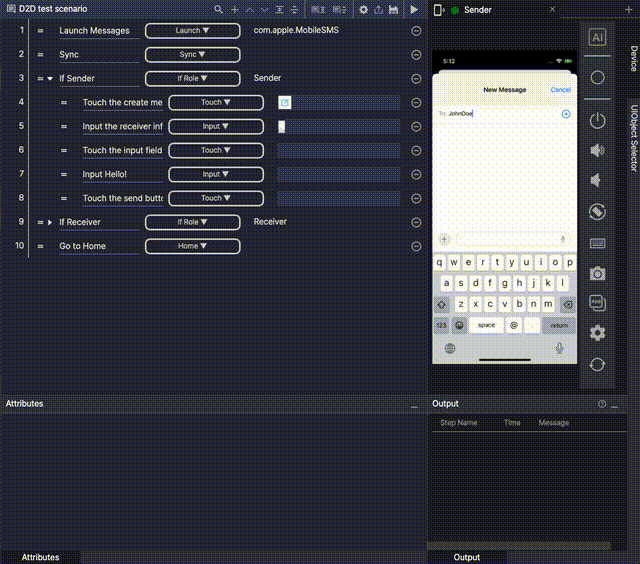Tap the globe icon below the keyboard
Viewport: 640px width, 564px height.
pyautogui.click(x=450, y=349)
